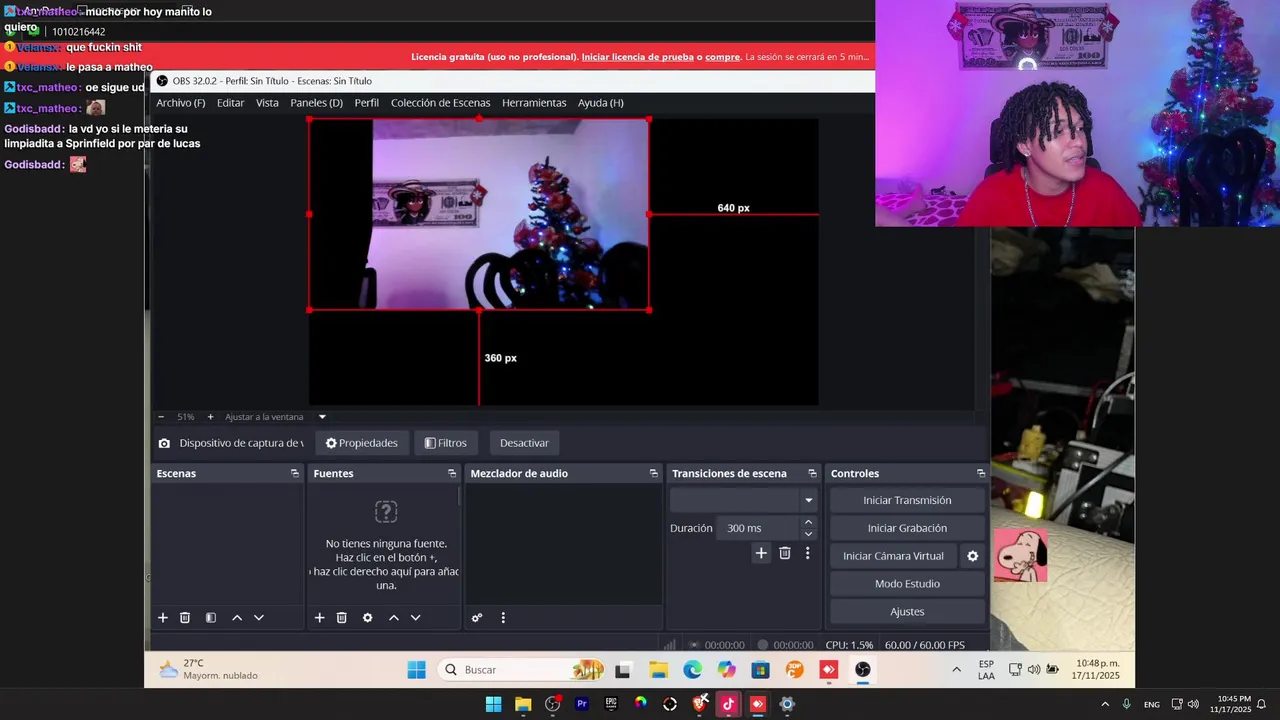Move scene down in Escenas panel
Screen dimensions: 1280x720
point(259,618)
